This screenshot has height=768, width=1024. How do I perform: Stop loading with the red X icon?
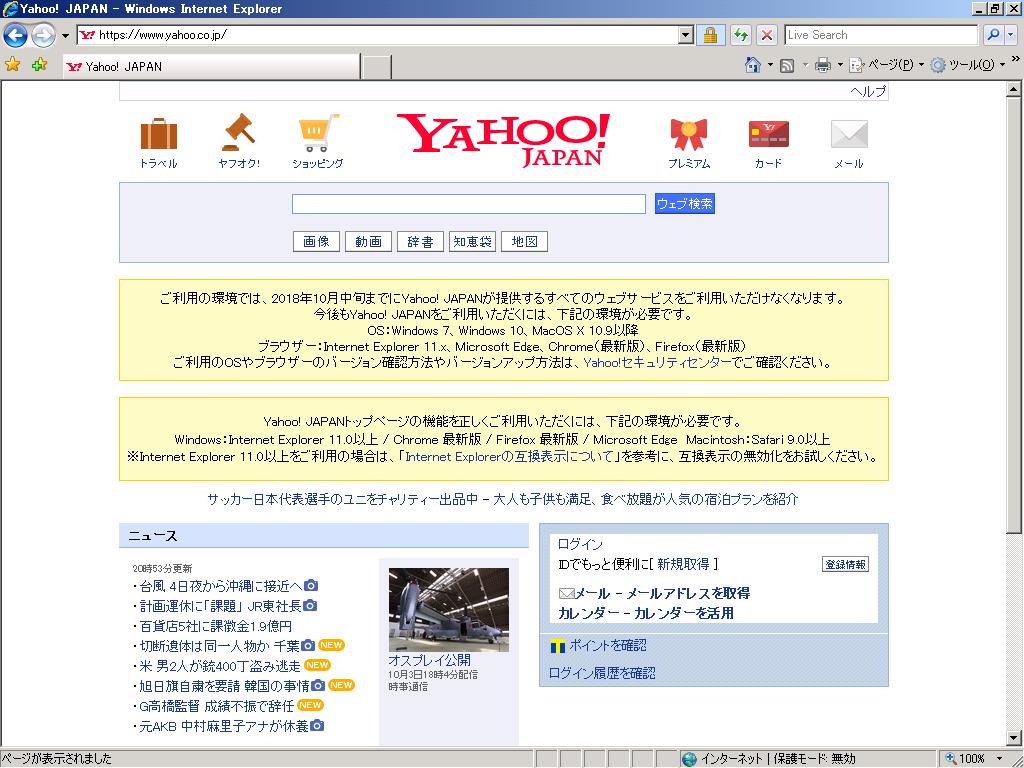(767, 35)
